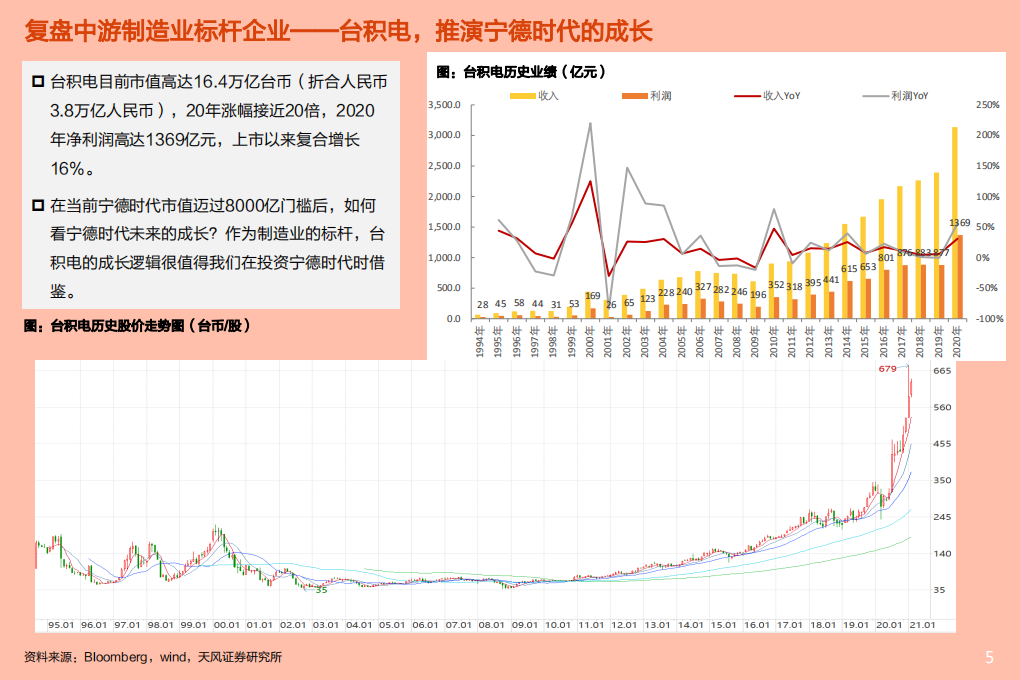The image size is (1020, 680).
Task: Click the red 收入YoY legend line marker
Action: pyautogui.click(x=745, y=96)
